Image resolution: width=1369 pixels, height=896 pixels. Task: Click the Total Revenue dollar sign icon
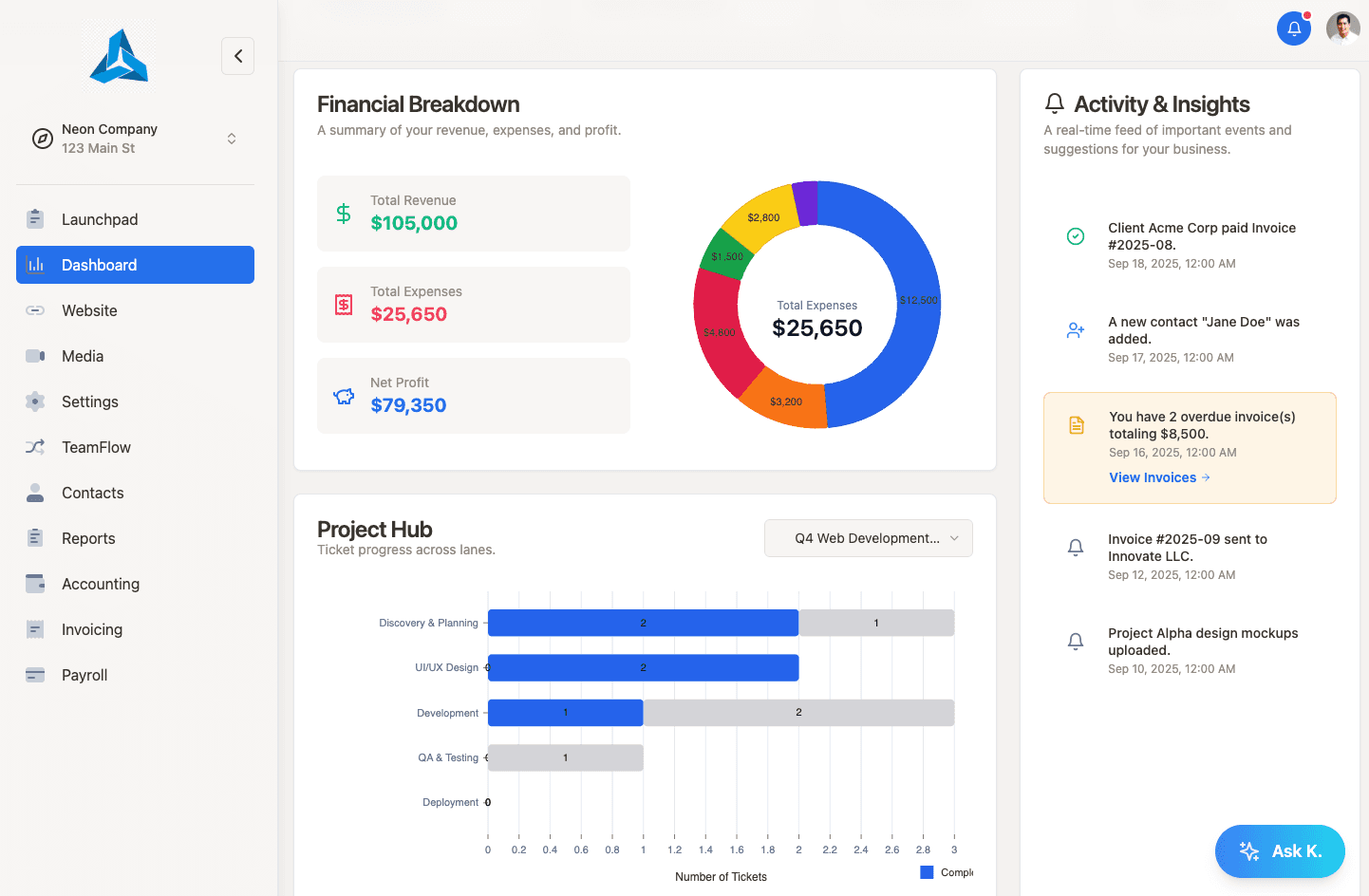(x=344, y=214)
